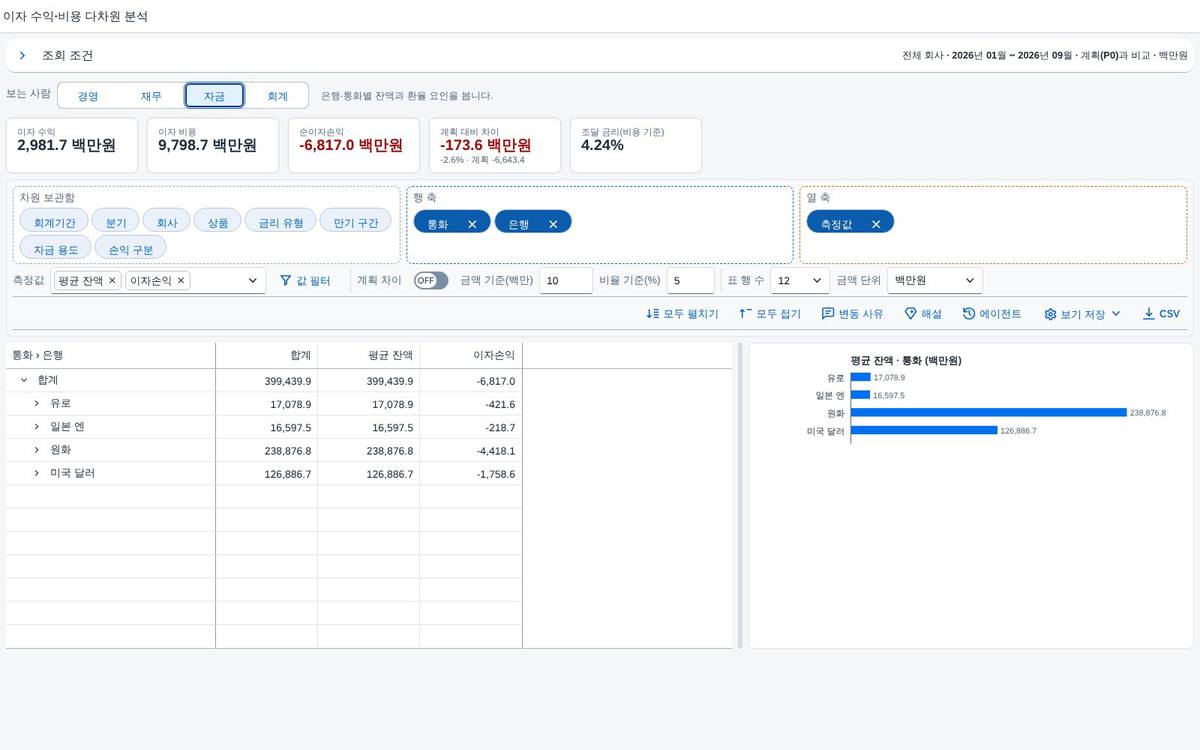This screenshot has width=1200, height=750.
Task: Select the 상품 dimension chip
Action: click(x=217, y=221)
